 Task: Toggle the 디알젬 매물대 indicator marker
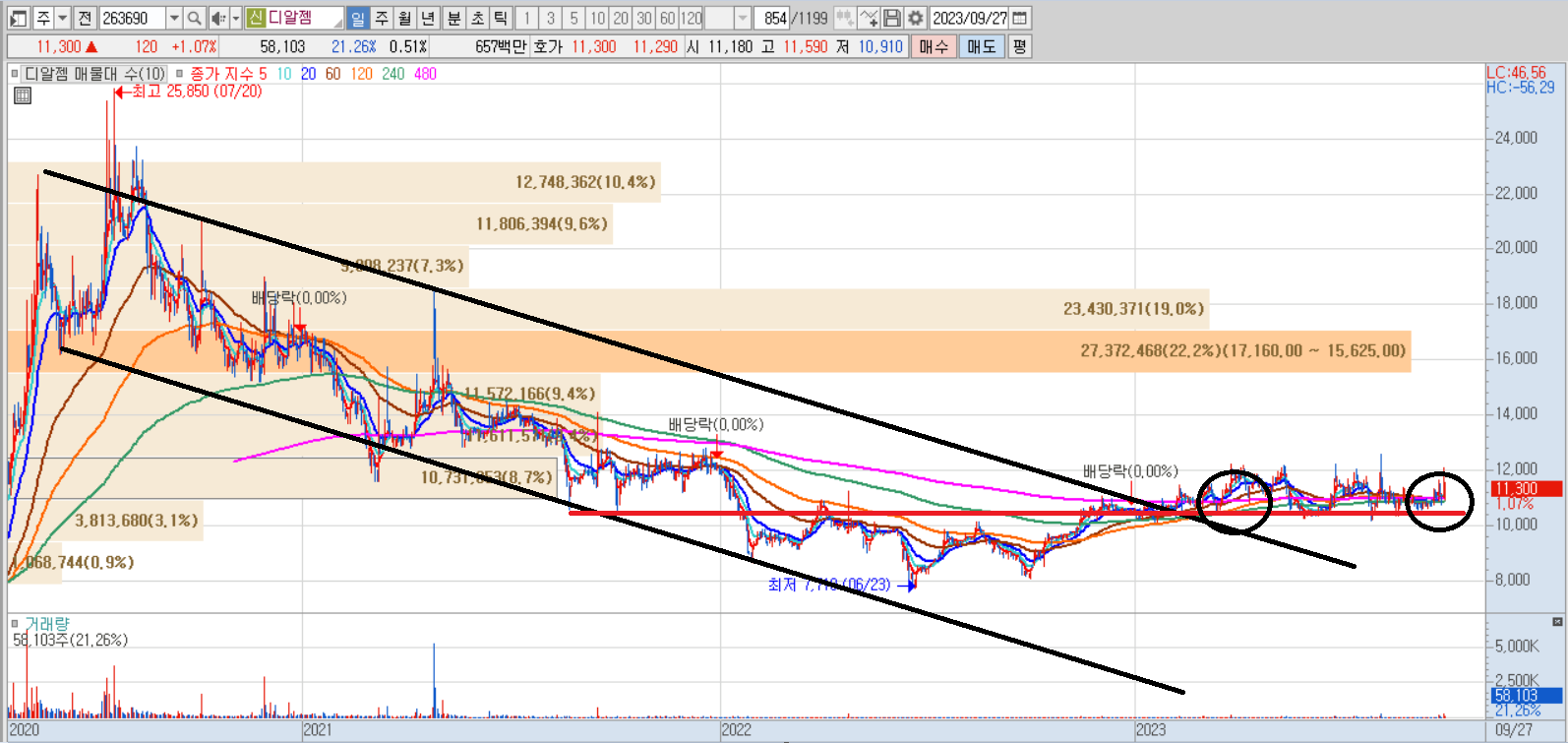(14, 74)
